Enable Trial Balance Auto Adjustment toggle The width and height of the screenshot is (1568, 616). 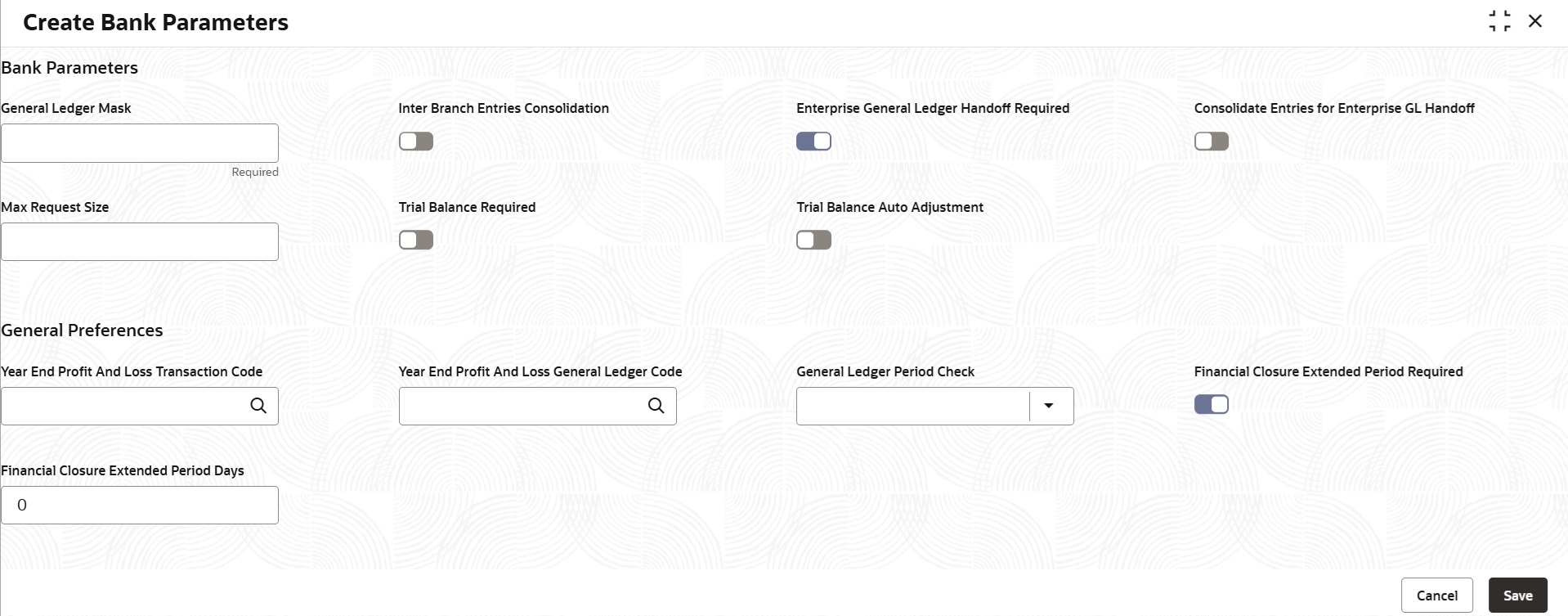tap(813, 240)
